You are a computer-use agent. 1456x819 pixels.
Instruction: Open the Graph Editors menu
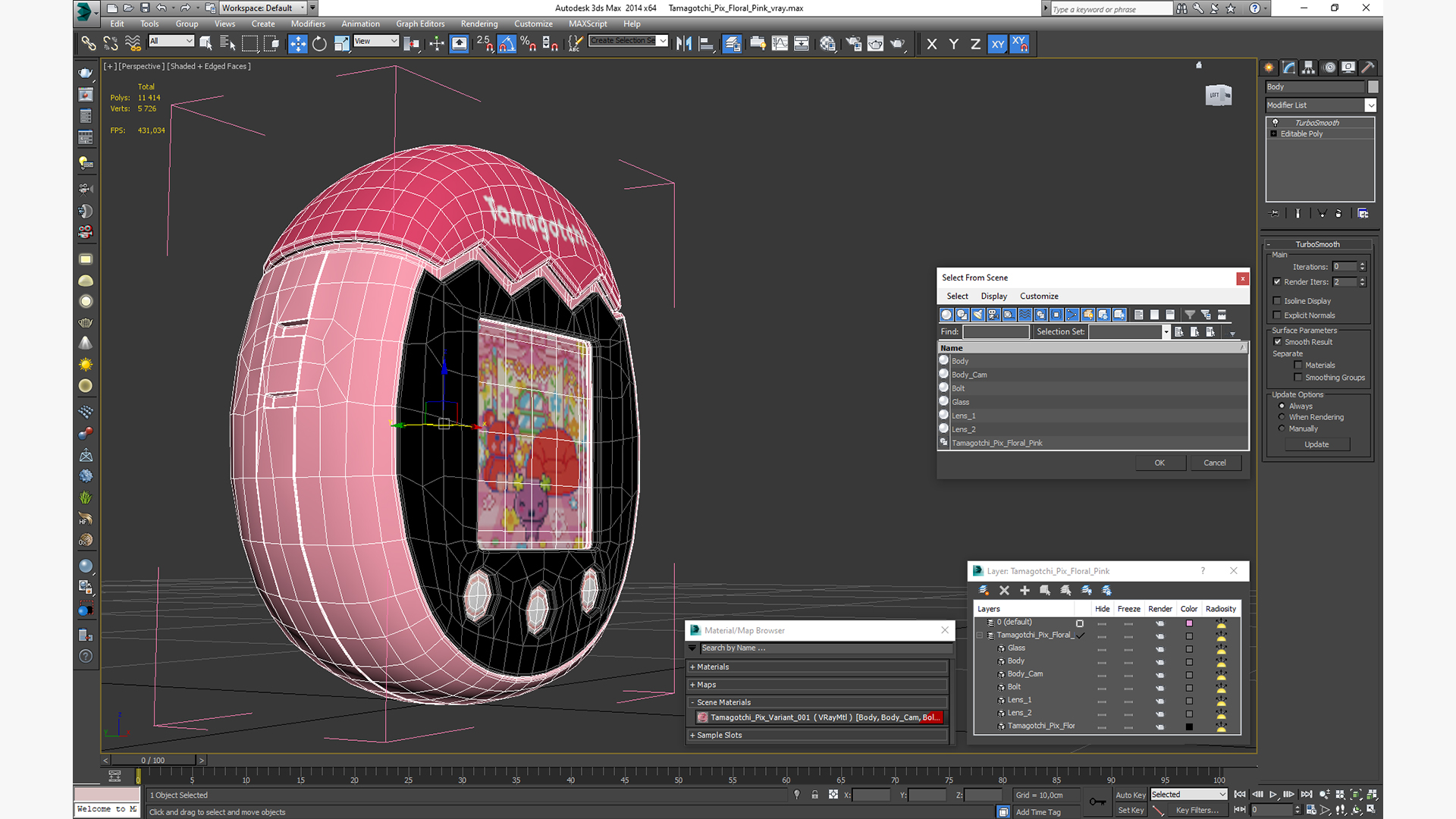point(420,24)
